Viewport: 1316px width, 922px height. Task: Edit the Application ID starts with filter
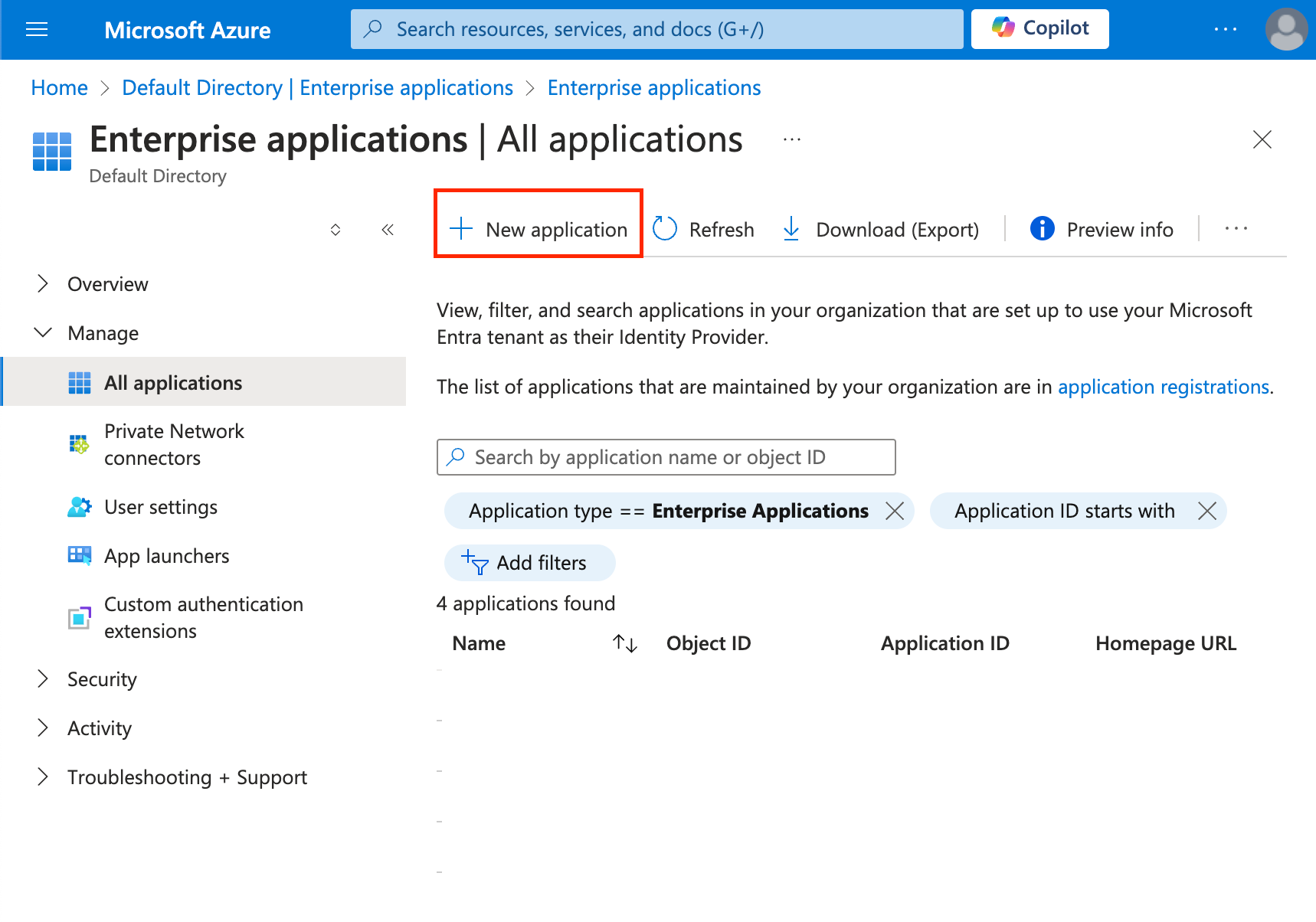[1065, 511]
